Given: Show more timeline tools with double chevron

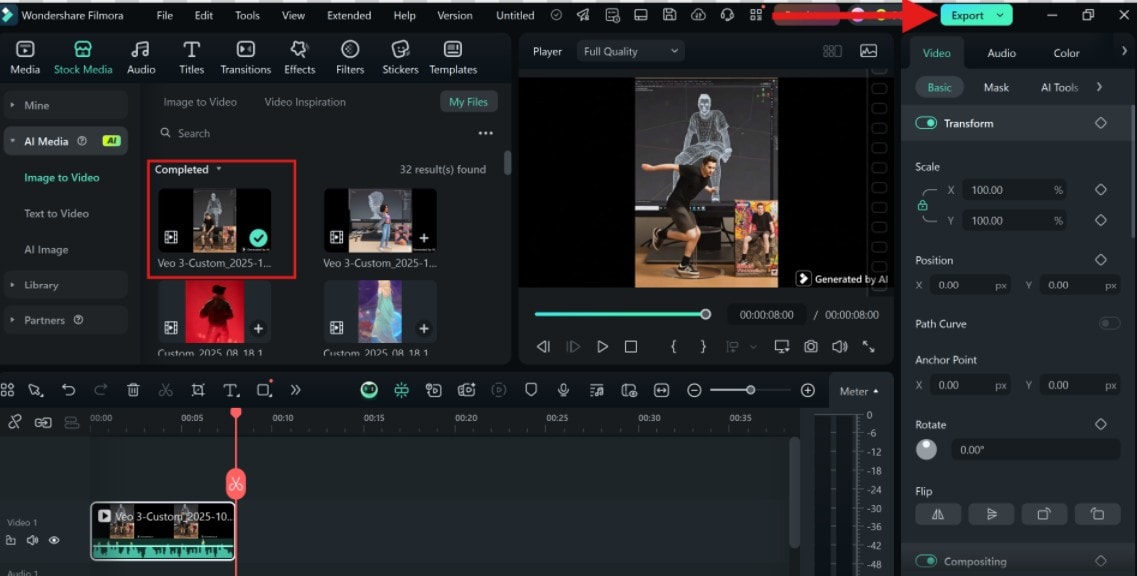Looking at the screenshot, I should 295,390.
